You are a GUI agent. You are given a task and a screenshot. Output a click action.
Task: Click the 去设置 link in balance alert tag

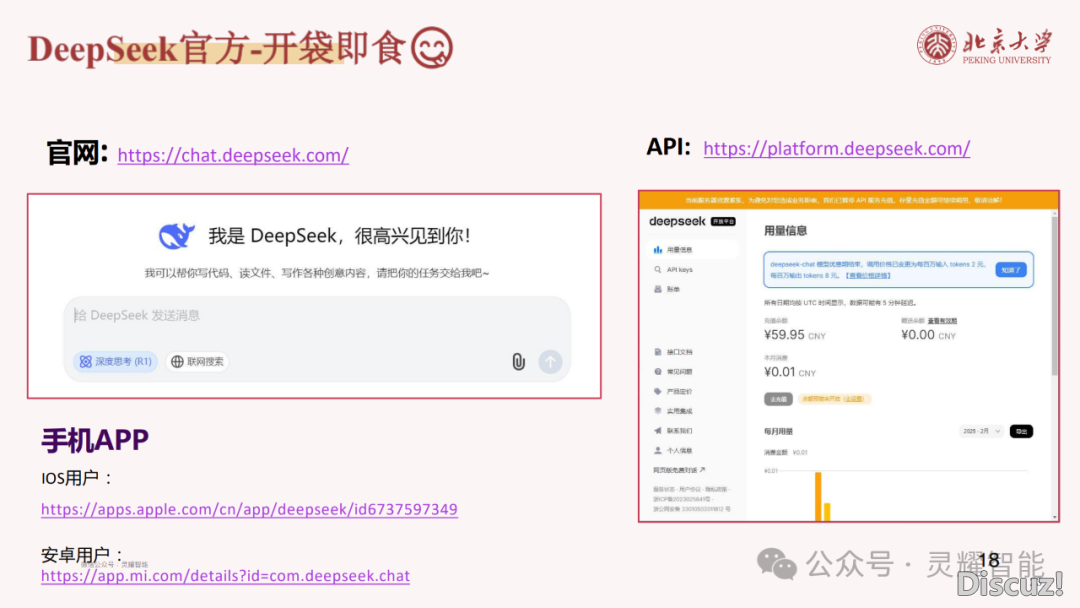pyautogui.click(x=853, y=399)
